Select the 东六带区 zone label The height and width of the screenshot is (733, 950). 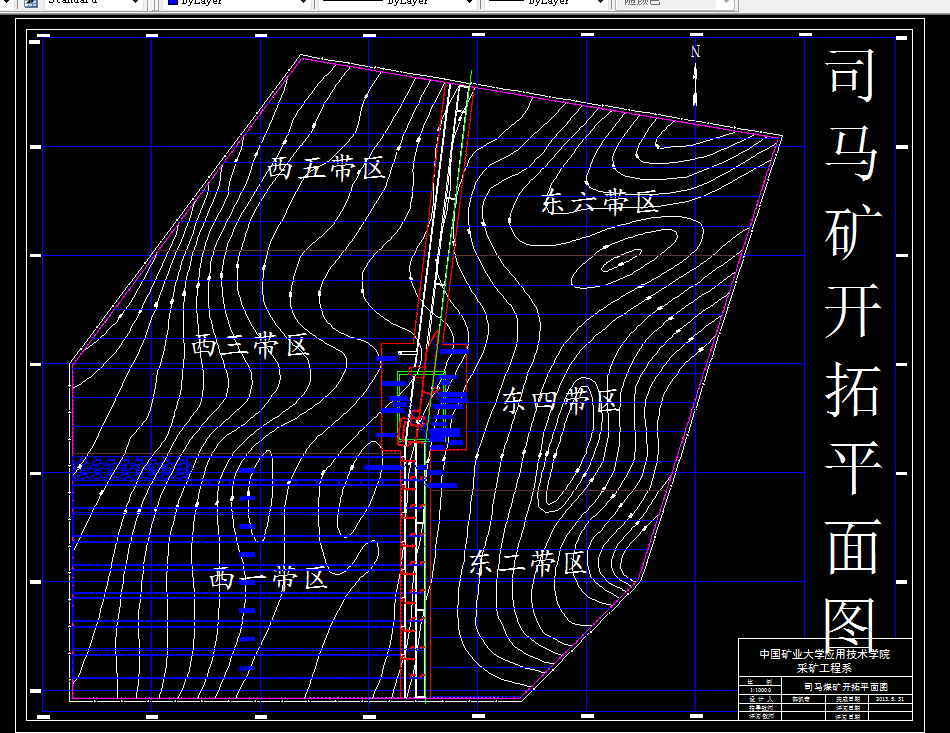[x=600, y=202]
